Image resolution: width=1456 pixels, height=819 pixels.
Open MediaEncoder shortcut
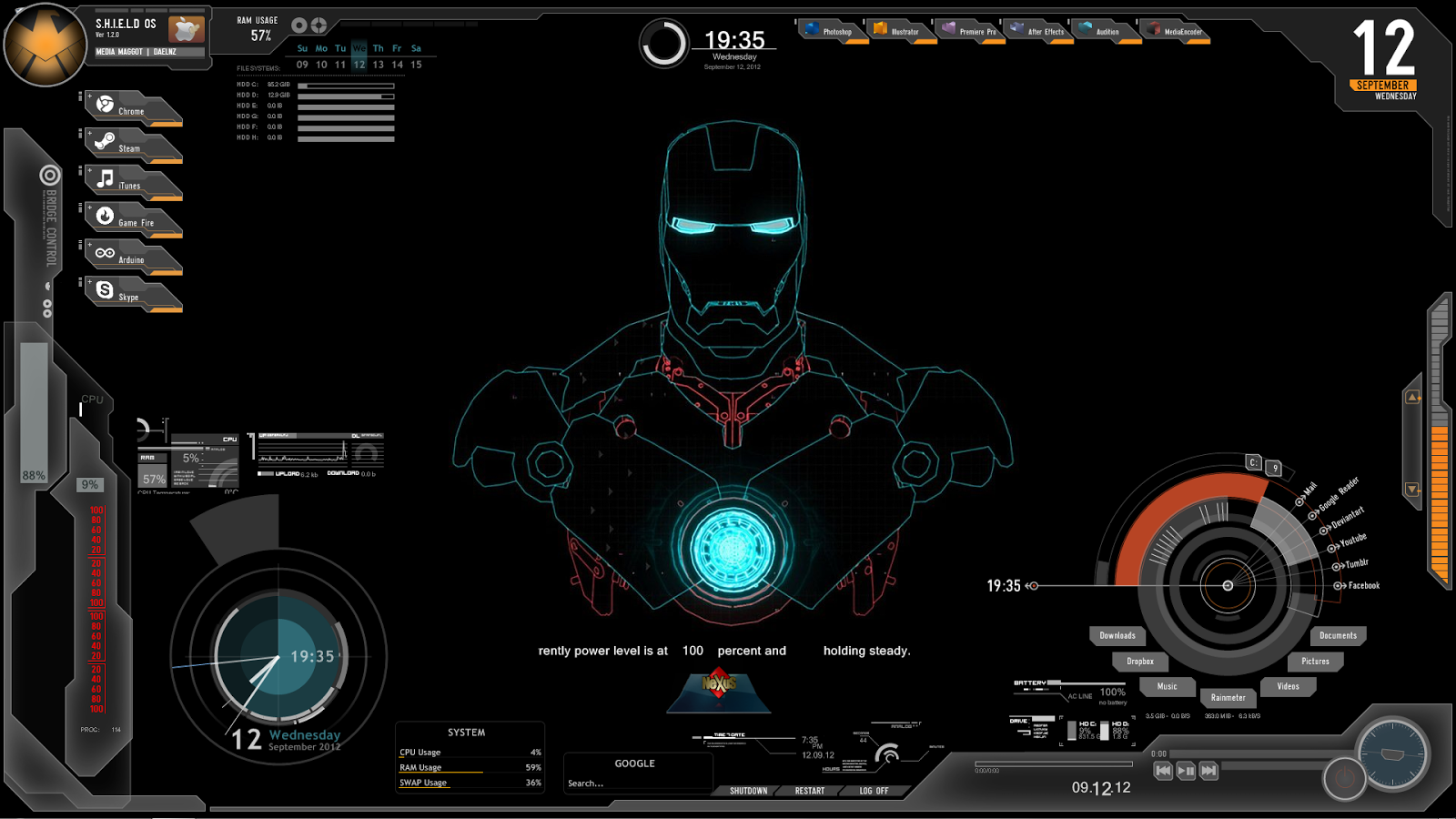pyautogui.click(x=1176, y=31)
